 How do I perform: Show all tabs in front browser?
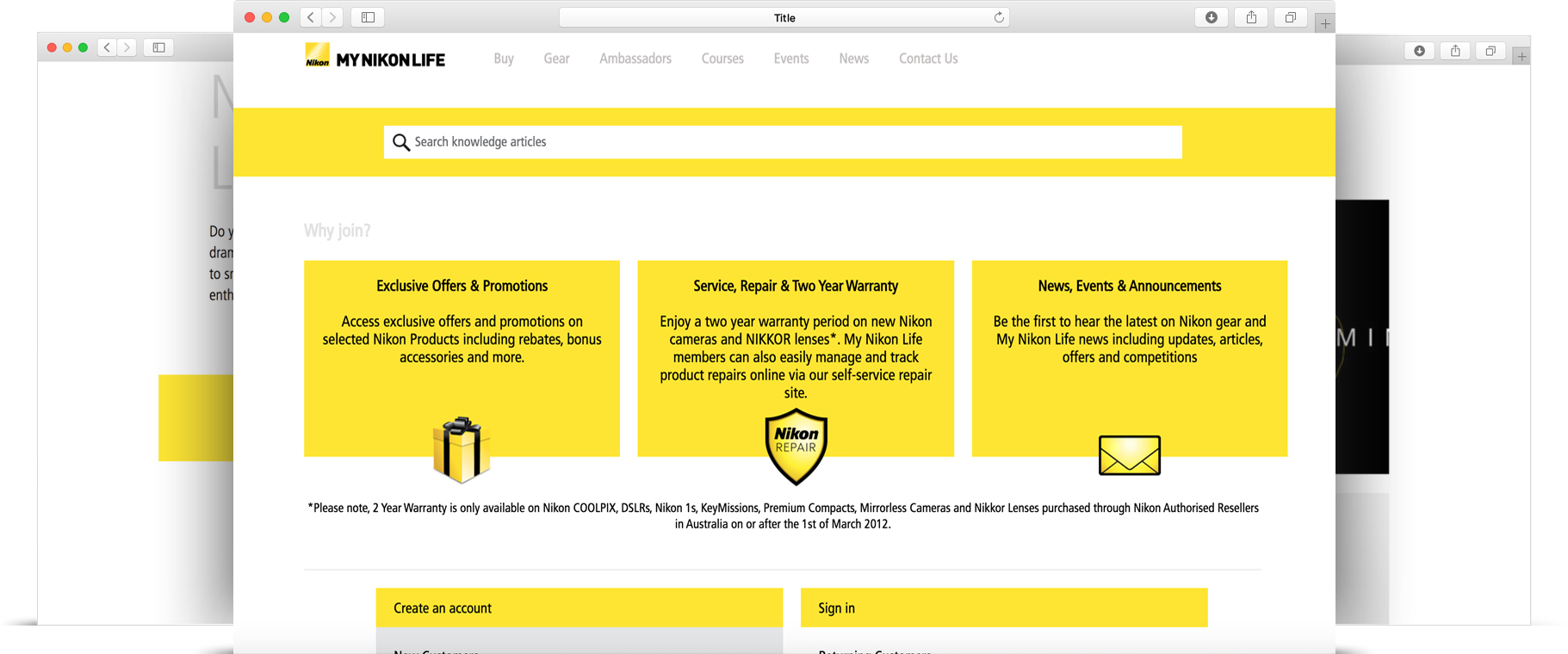pyautogui.click(x=1291, y=17)
